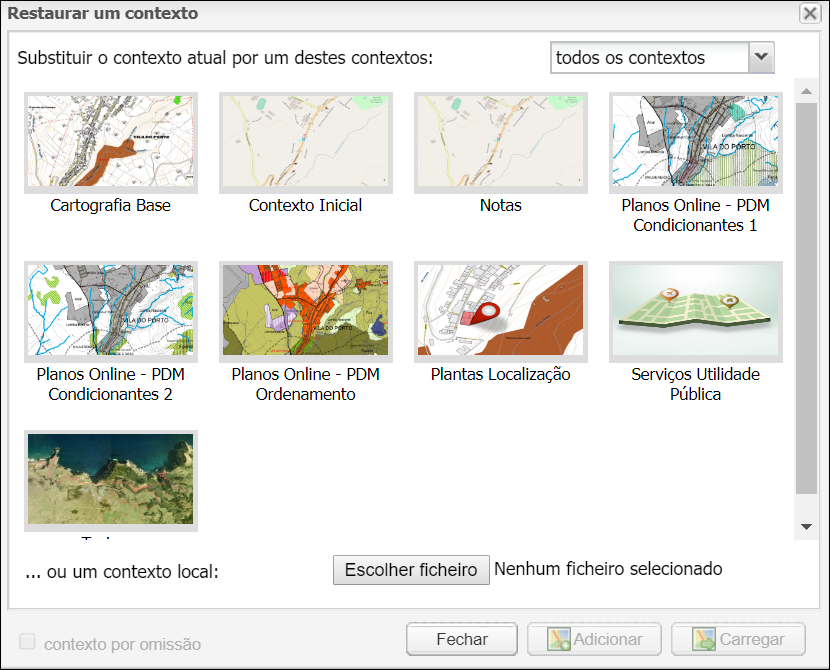The image size is (830, 670).
Task: Select the Contexto Inicial context
Action: tap(305, 142)
